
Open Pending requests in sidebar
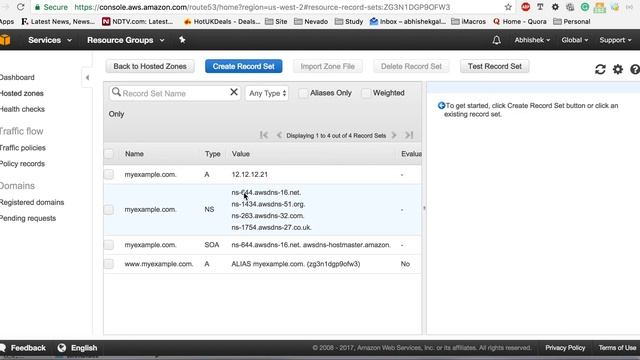(x=28, y=218)
